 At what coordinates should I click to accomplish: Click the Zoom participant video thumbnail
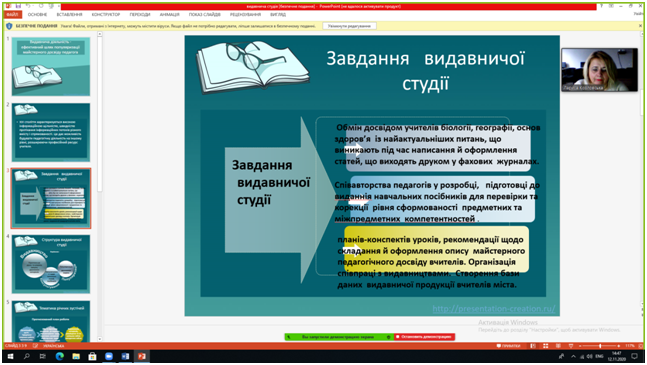(599, 70)
